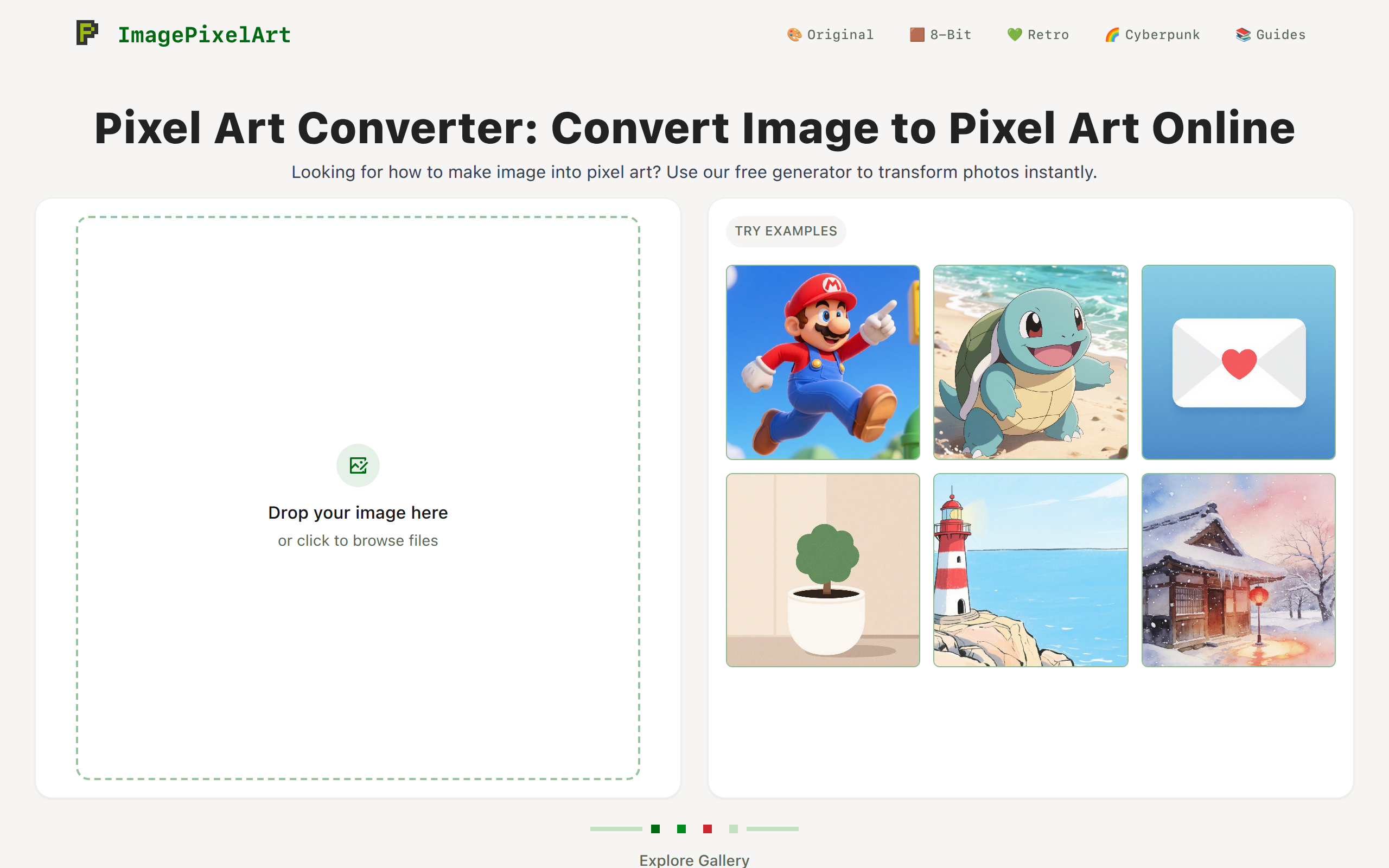Image resolution: width=1389 pixels, height=868 pixels.
Task: Click the palette emoji beside Original
Action: click(794, 34)
